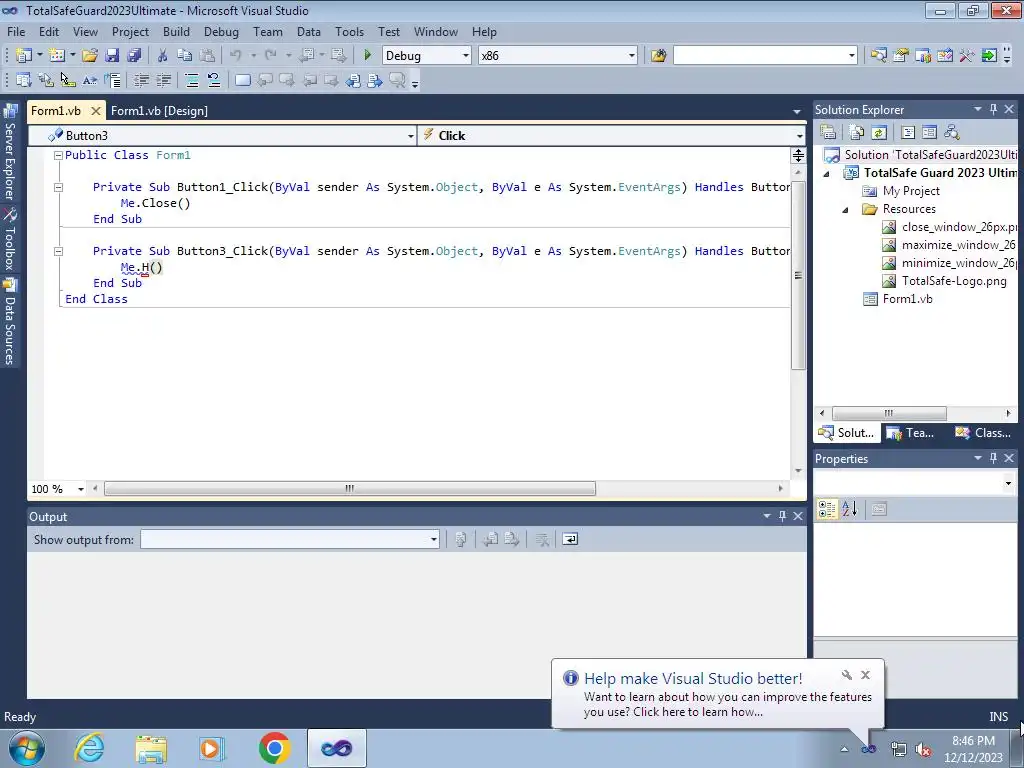
Task: Click Show All Files in Solution Explorer
Action: coord(857,132)
